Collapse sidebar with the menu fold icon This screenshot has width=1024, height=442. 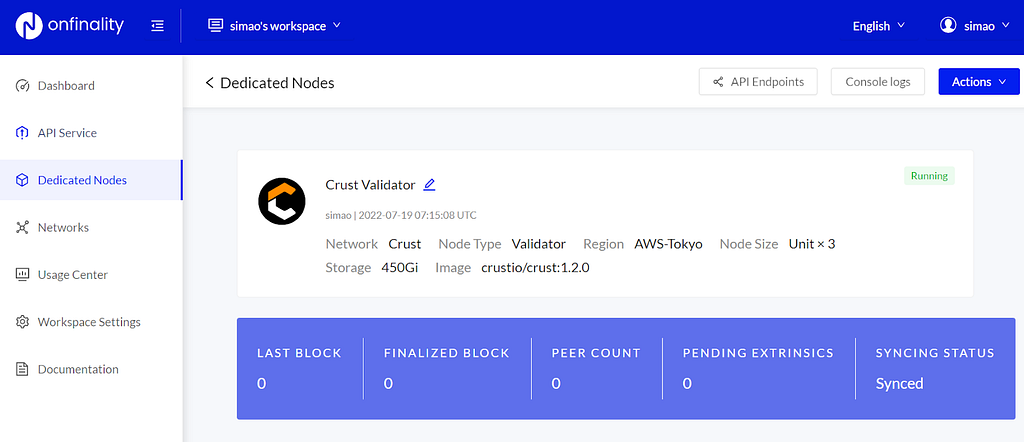(x=157, y=26)
